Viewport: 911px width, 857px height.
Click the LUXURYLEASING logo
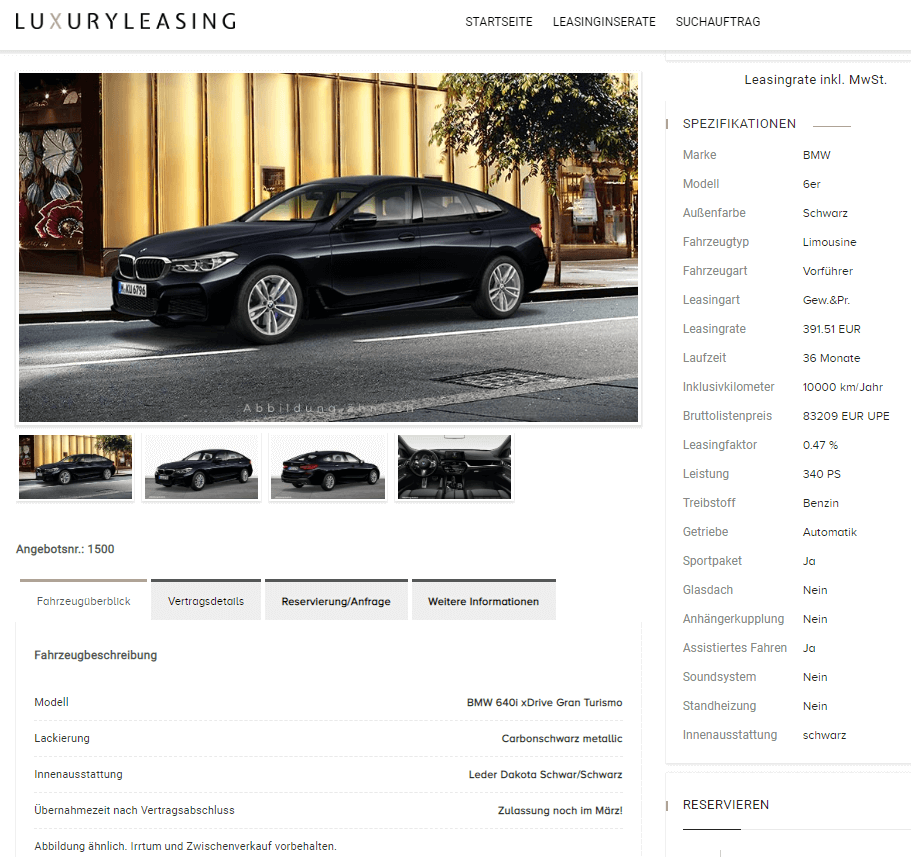[125, 21]
